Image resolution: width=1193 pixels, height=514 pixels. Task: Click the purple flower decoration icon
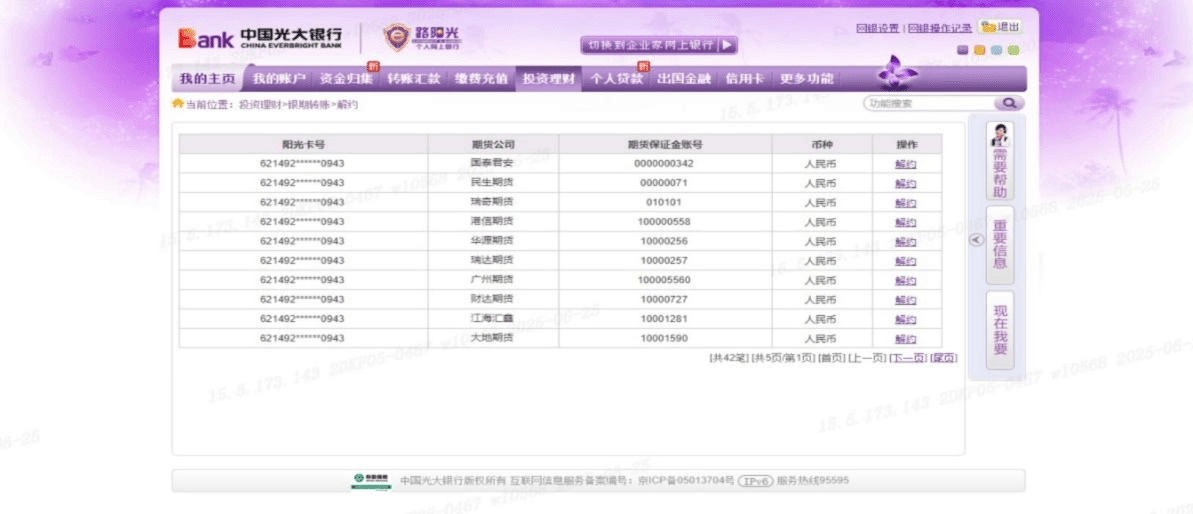coord(896,74)
